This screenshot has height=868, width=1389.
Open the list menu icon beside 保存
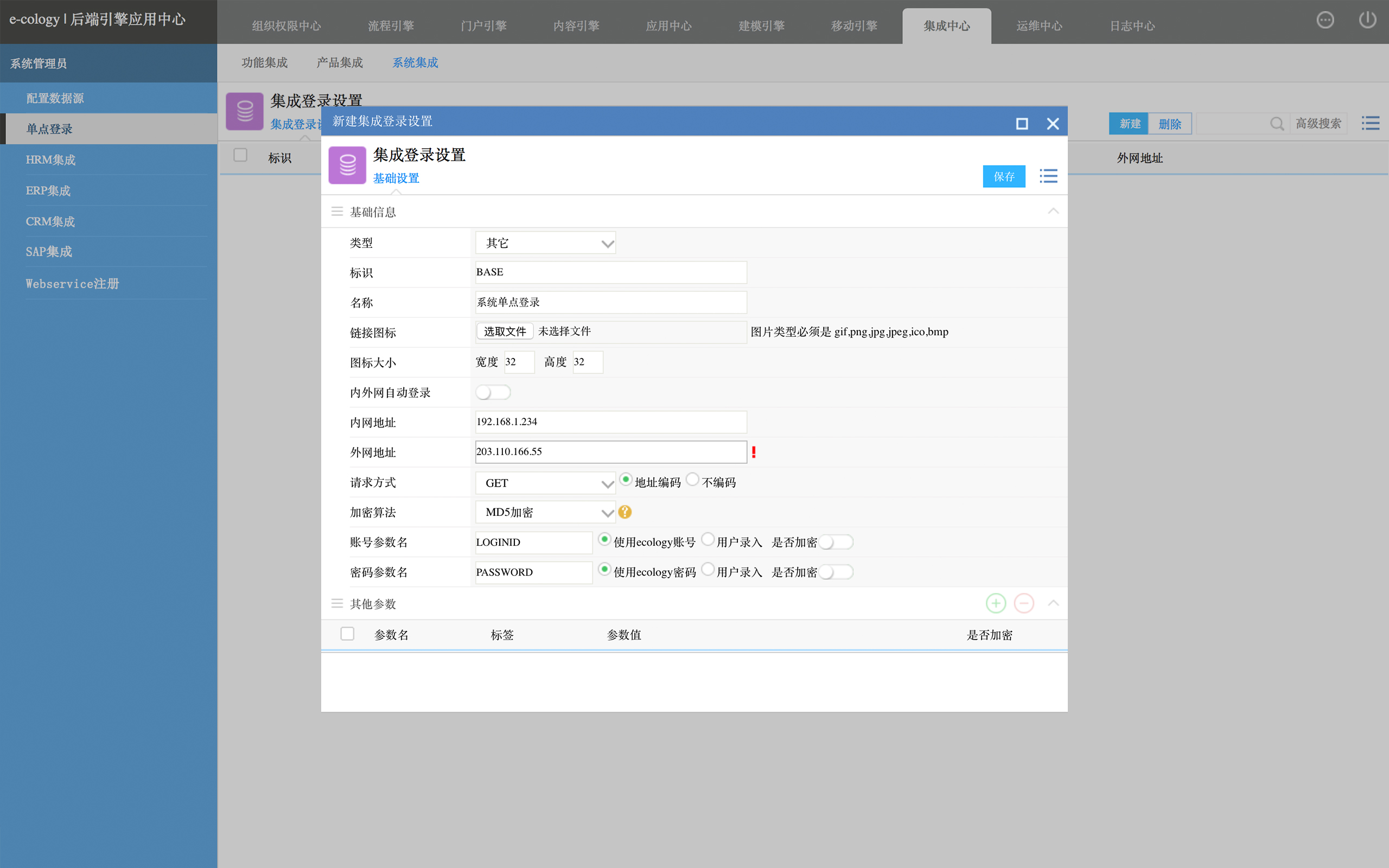pyautogui.click(x=1048, y=176)
